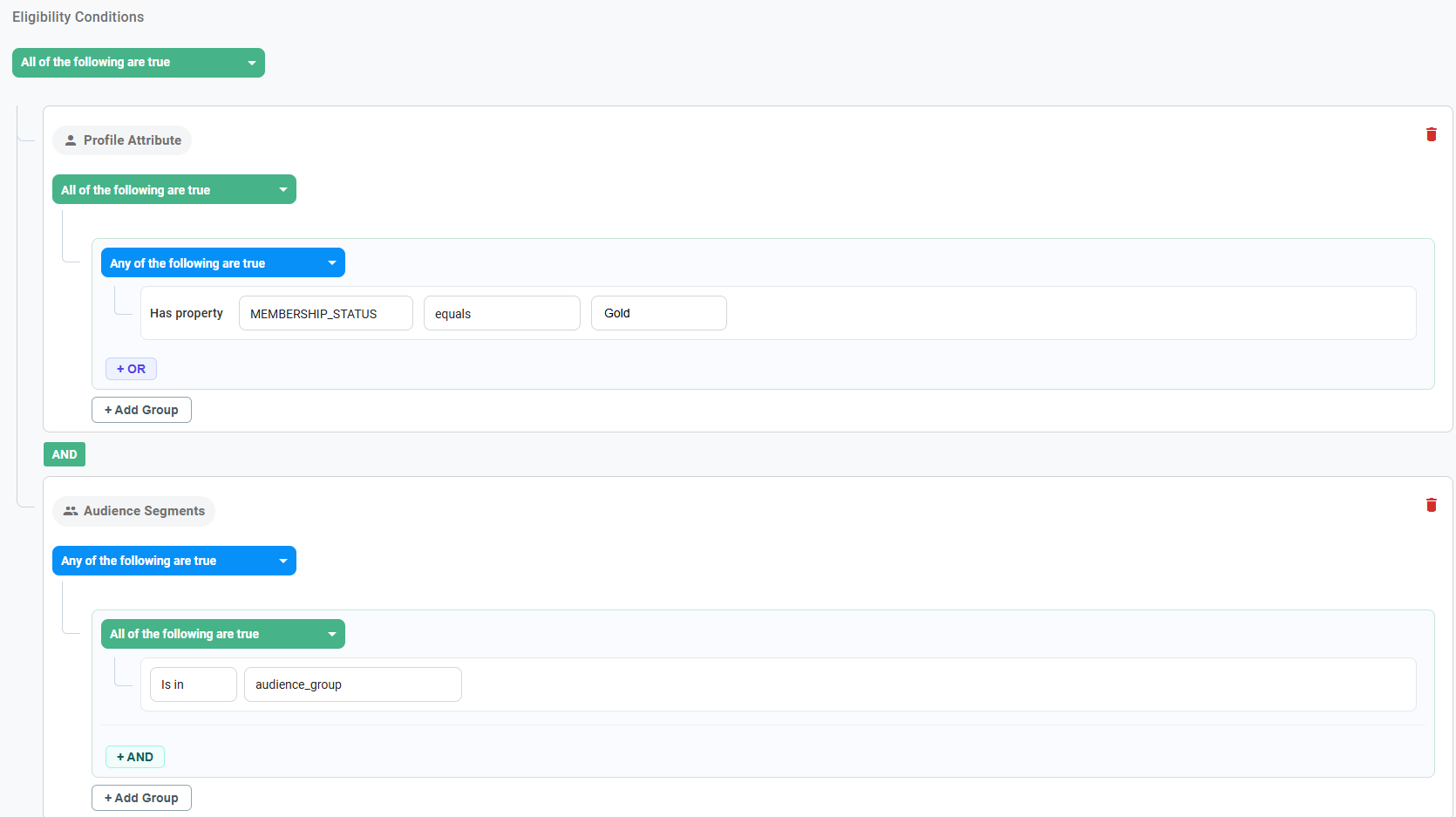Delete the Audience Segments condition block
1456x817 pixels.
coord(1431,505)
